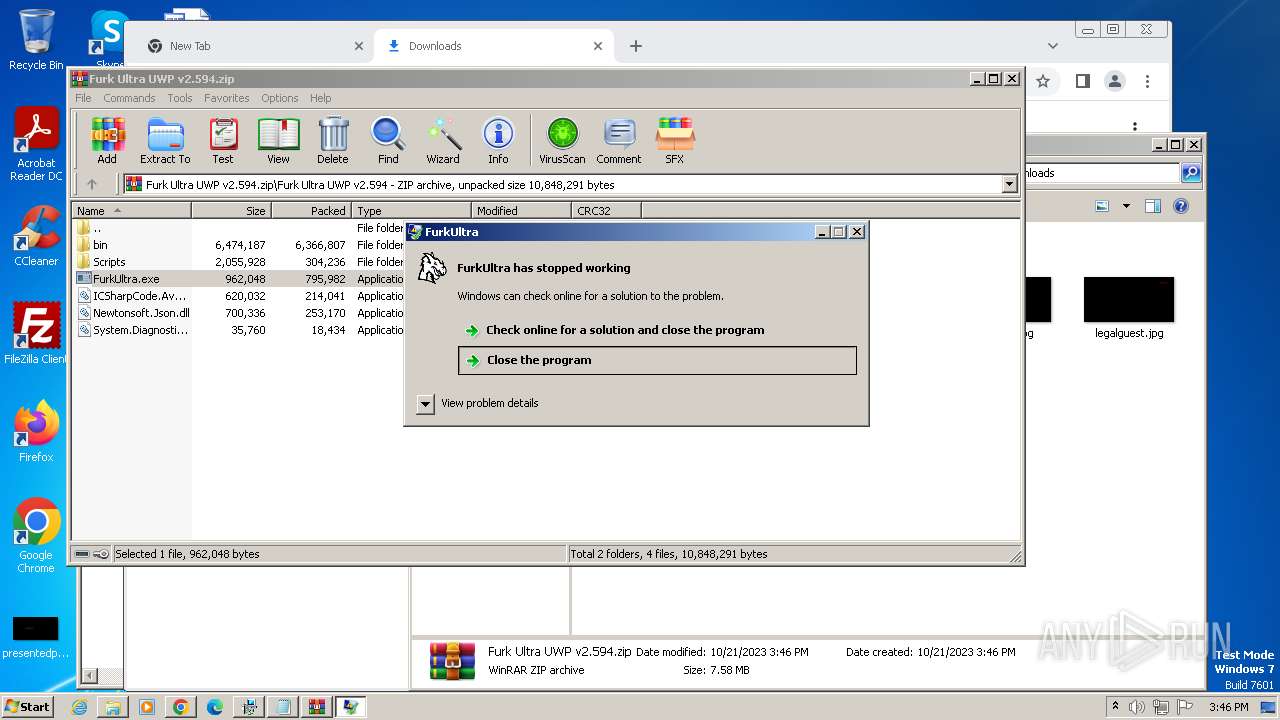The image size is (1280, 720).
Task: Open Recycle Bin desktop icon
Action: (36, 40)
